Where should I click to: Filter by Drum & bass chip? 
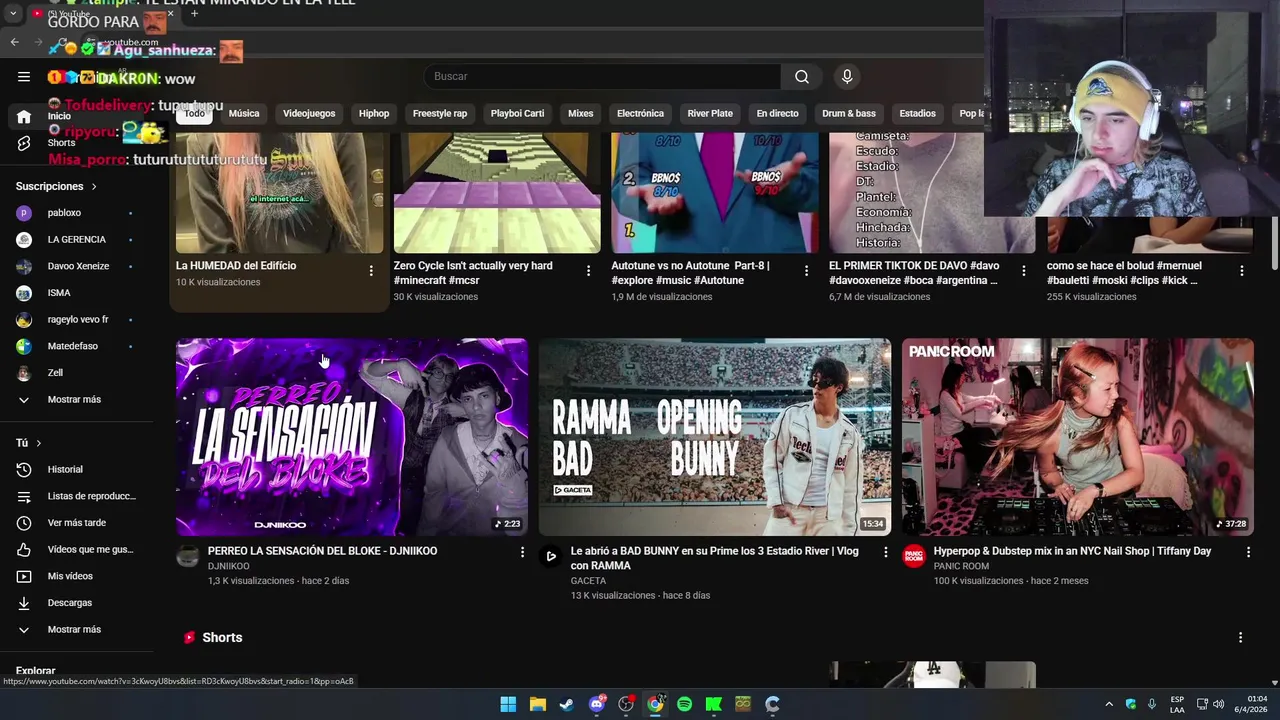pyautogui.click(x=849, y=114)
